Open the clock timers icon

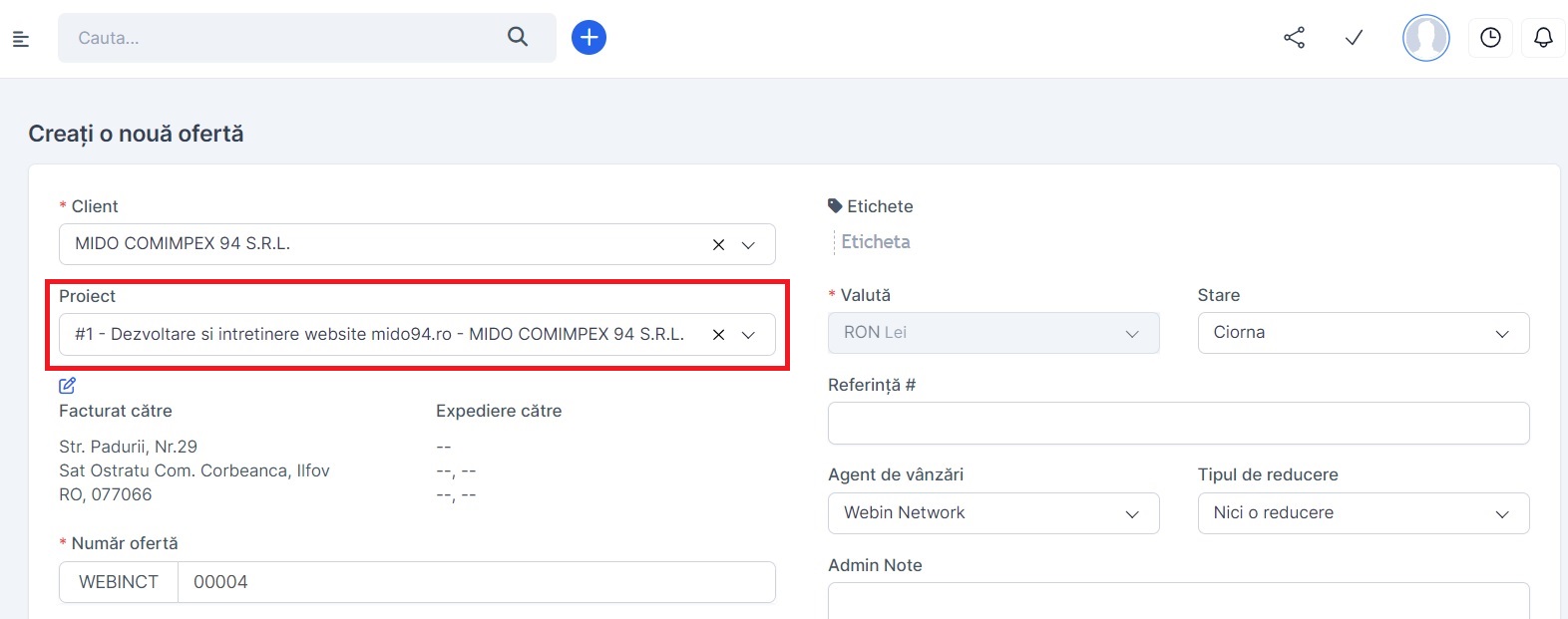coord(1490,38)
